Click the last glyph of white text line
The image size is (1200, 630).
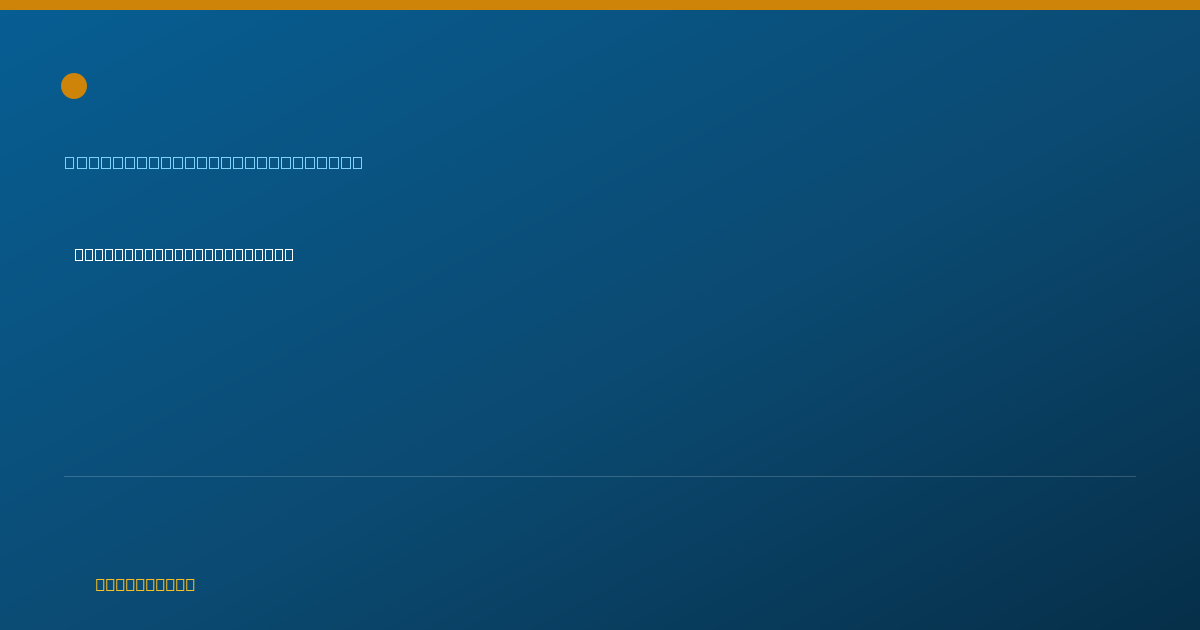pos(288,254)
